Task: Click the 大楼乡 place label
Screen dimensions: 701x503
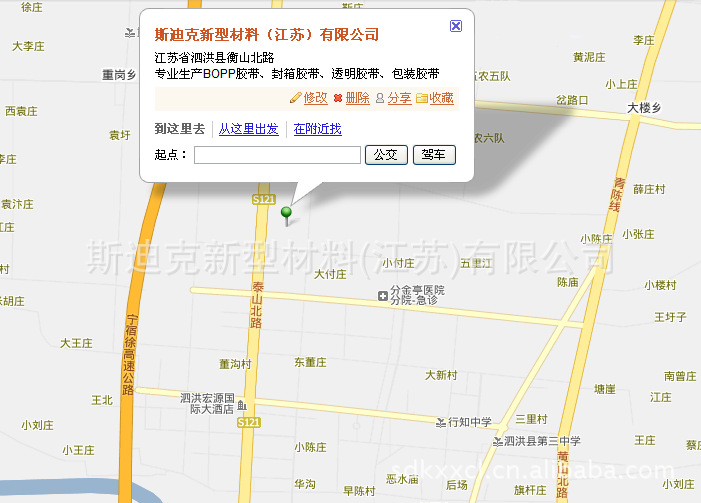Action: pos(644,108)
